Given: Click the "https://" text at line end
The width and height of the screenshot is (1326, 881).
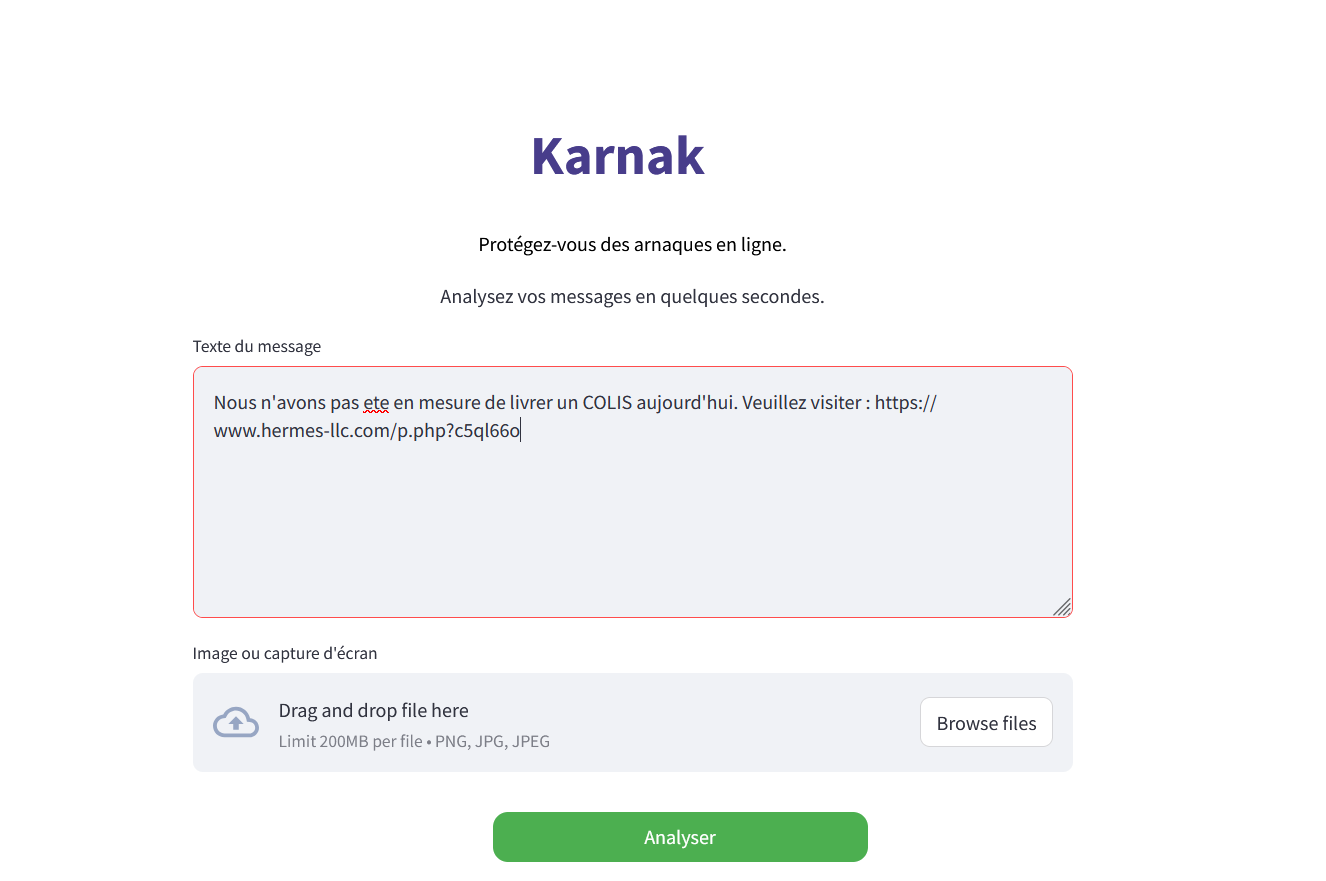Looking at the screenshot, I should pos(905,403).
